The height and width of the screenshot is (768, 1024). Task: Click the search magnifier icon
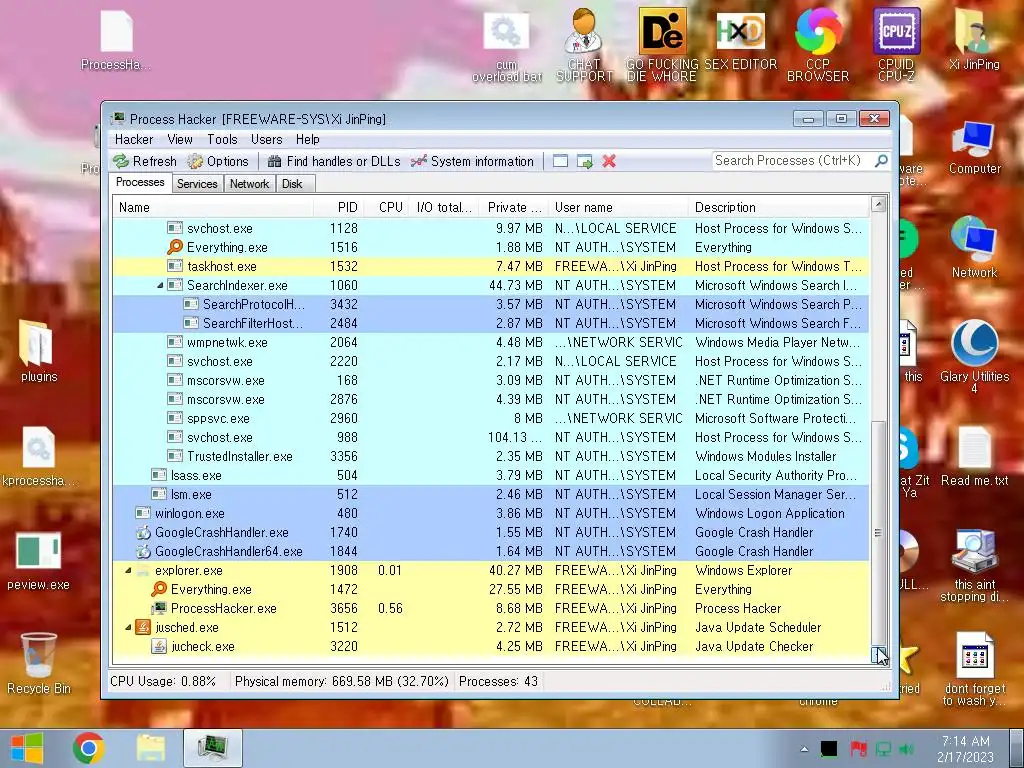[x=881, y=161]
